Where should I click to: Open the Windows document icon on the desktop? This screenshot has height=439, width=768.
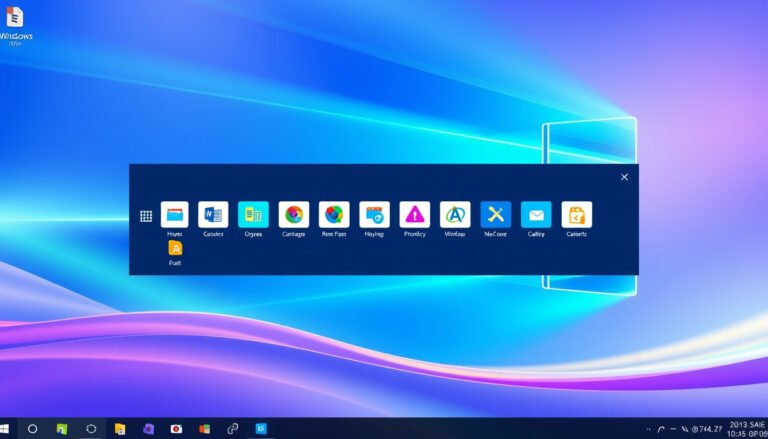15,17
